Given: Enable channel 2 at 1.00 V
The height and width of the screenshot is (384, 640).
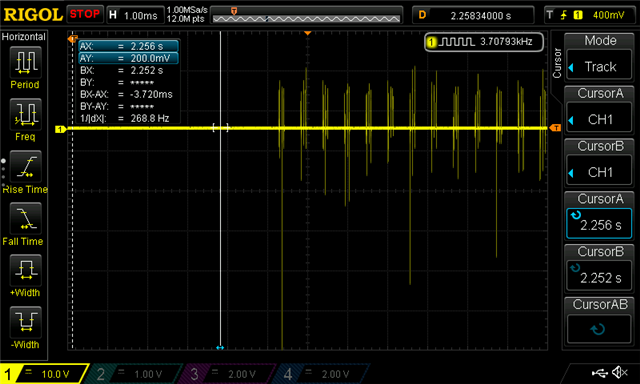Looking at the screenshot, I should pos(135,374).
